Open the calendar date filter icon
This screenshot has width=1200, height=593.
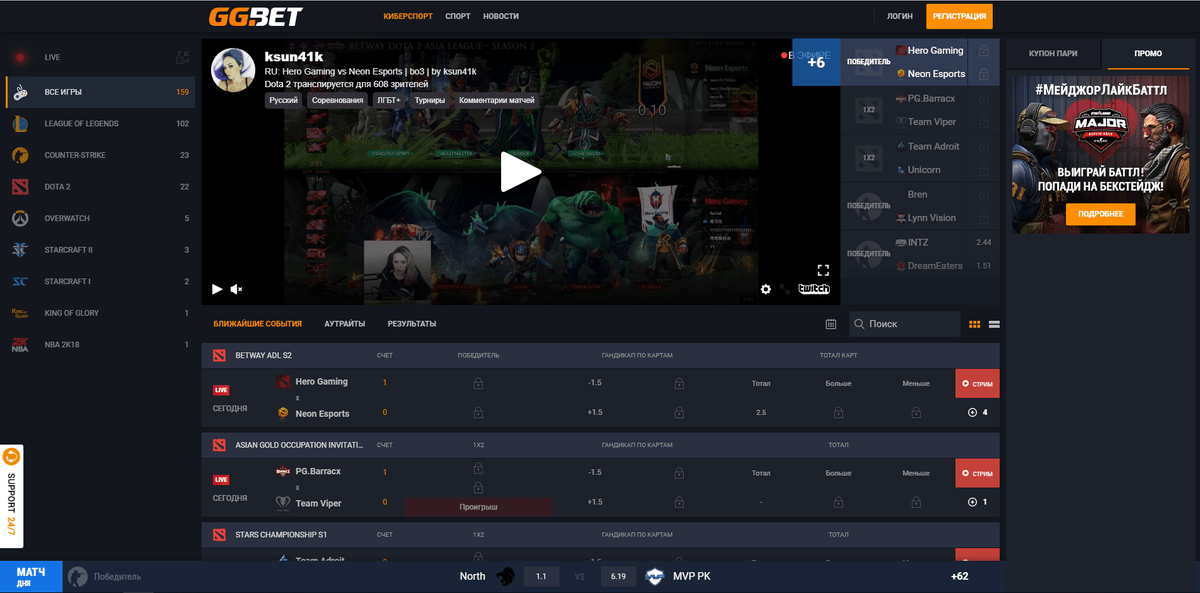[x=830, y=324]
